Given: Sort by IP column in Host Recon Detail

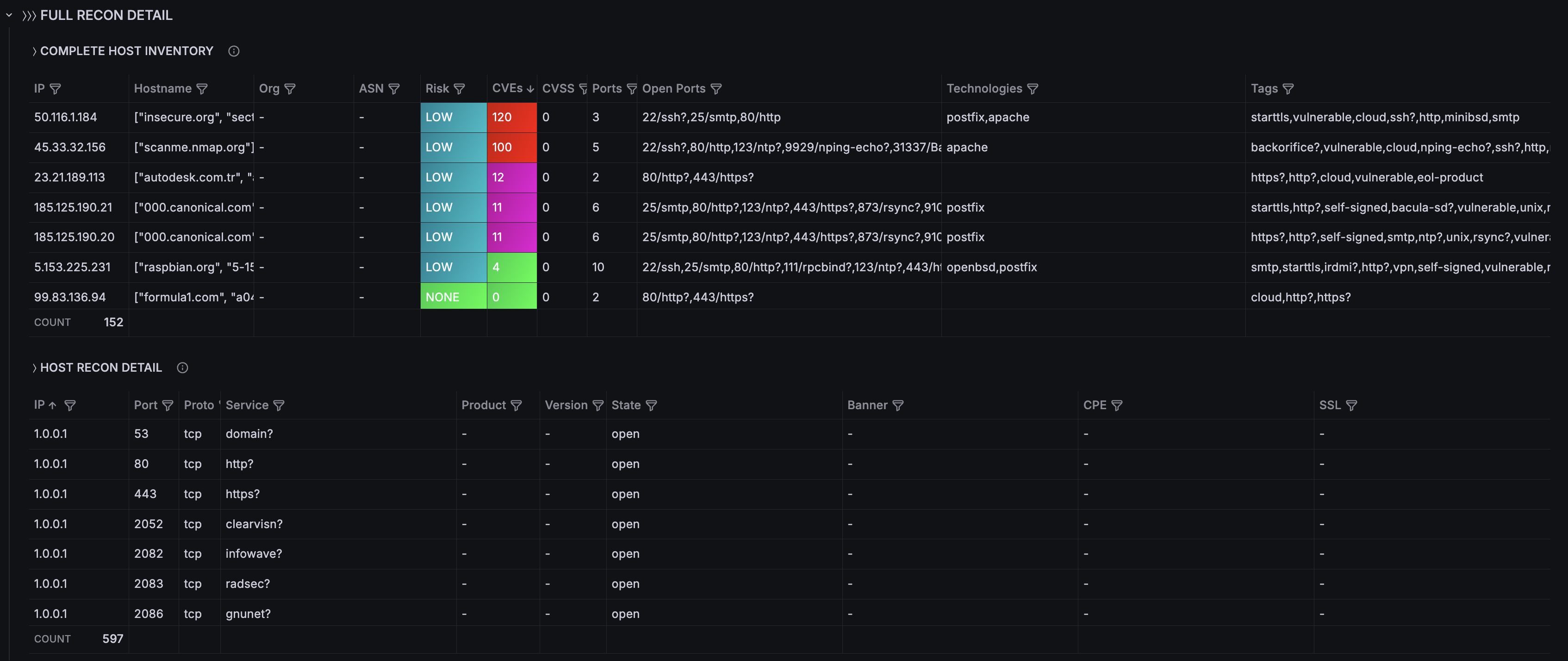Looking at the screenshot, I should pos(39,405).
